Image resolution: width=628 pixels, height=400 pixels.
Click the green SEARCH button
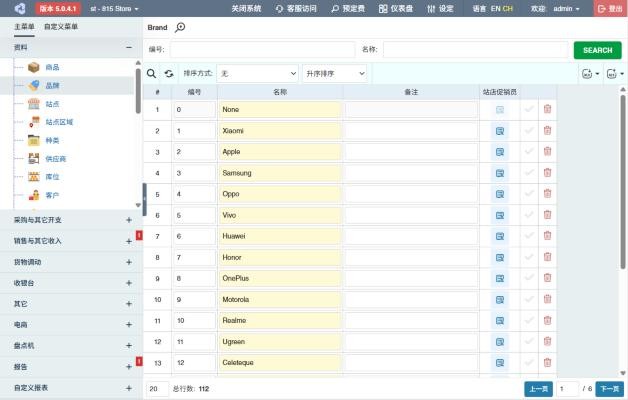point(598,50)
